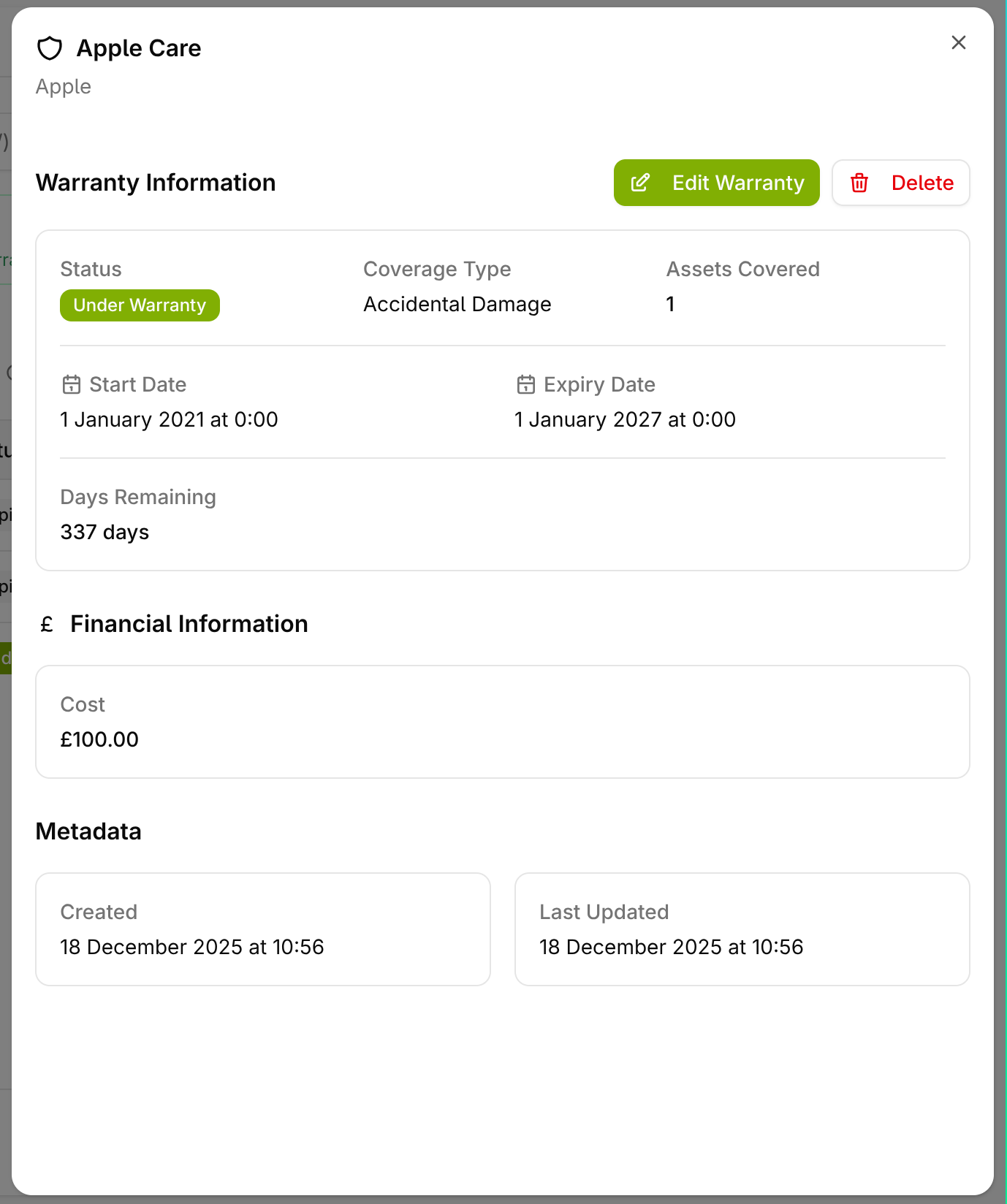Click the 1 January 2021 start date
The width and height of the screenshot is (1007, 1204).
[x=169, y=419]
